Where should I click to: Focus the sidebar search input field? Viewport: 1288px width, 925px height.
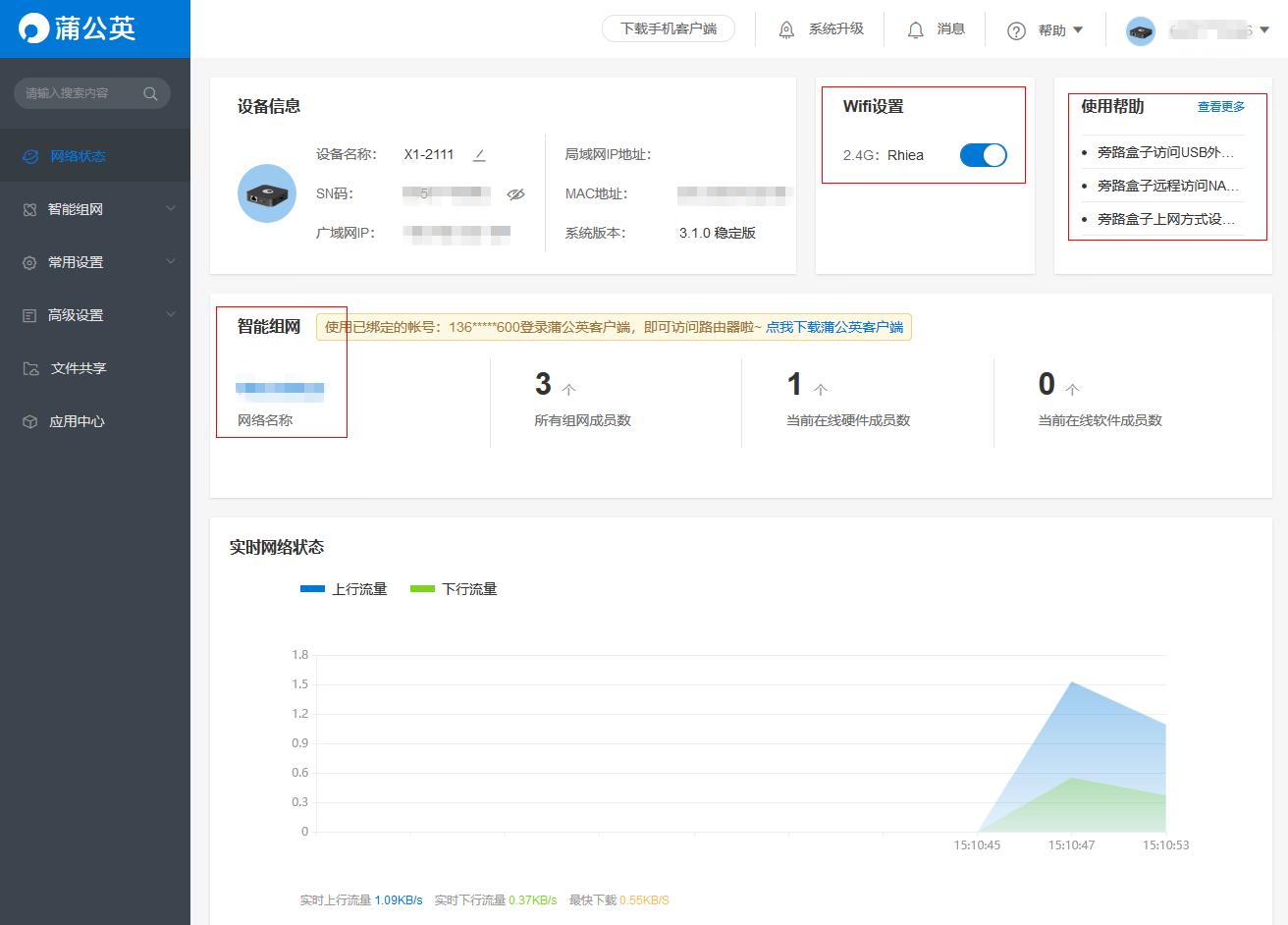[x=79, y=93]
